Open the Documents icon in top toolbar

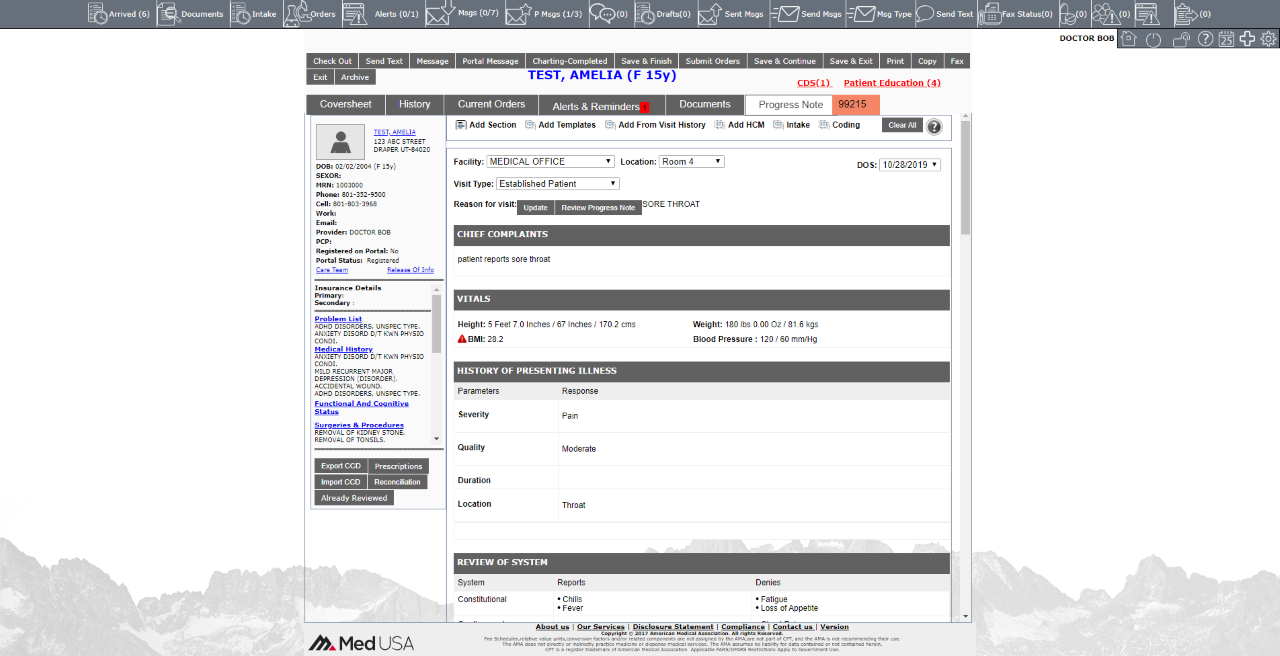(x=170, y=14)
